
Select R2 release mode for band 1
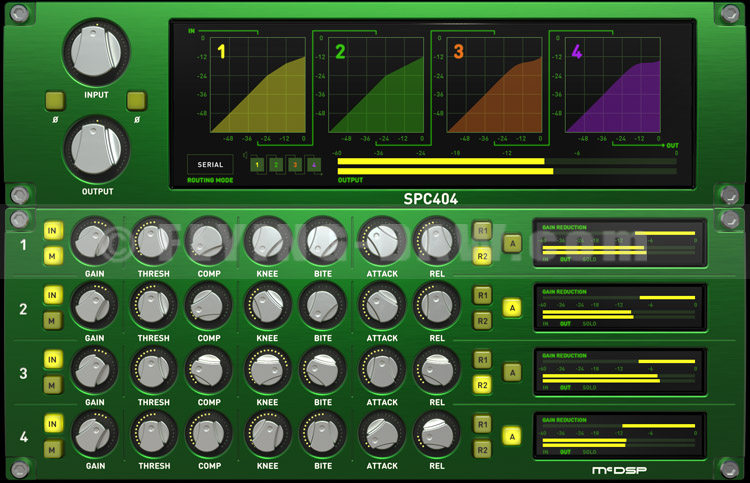tap(482, 256)
